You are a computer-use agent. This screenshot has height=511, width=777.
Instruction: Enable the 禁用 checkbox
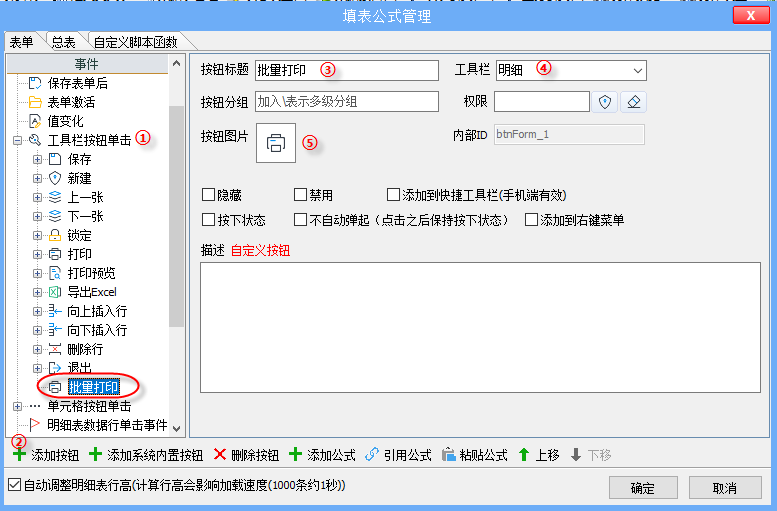pos(300,195)
